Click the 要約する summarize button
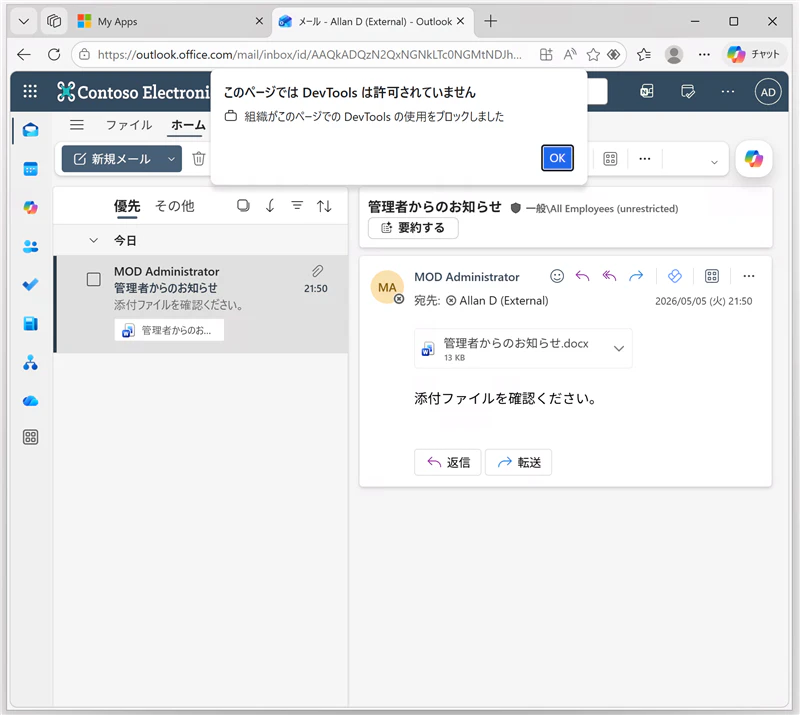This screenshot has height=715, width=800. [x=413, y=228]
